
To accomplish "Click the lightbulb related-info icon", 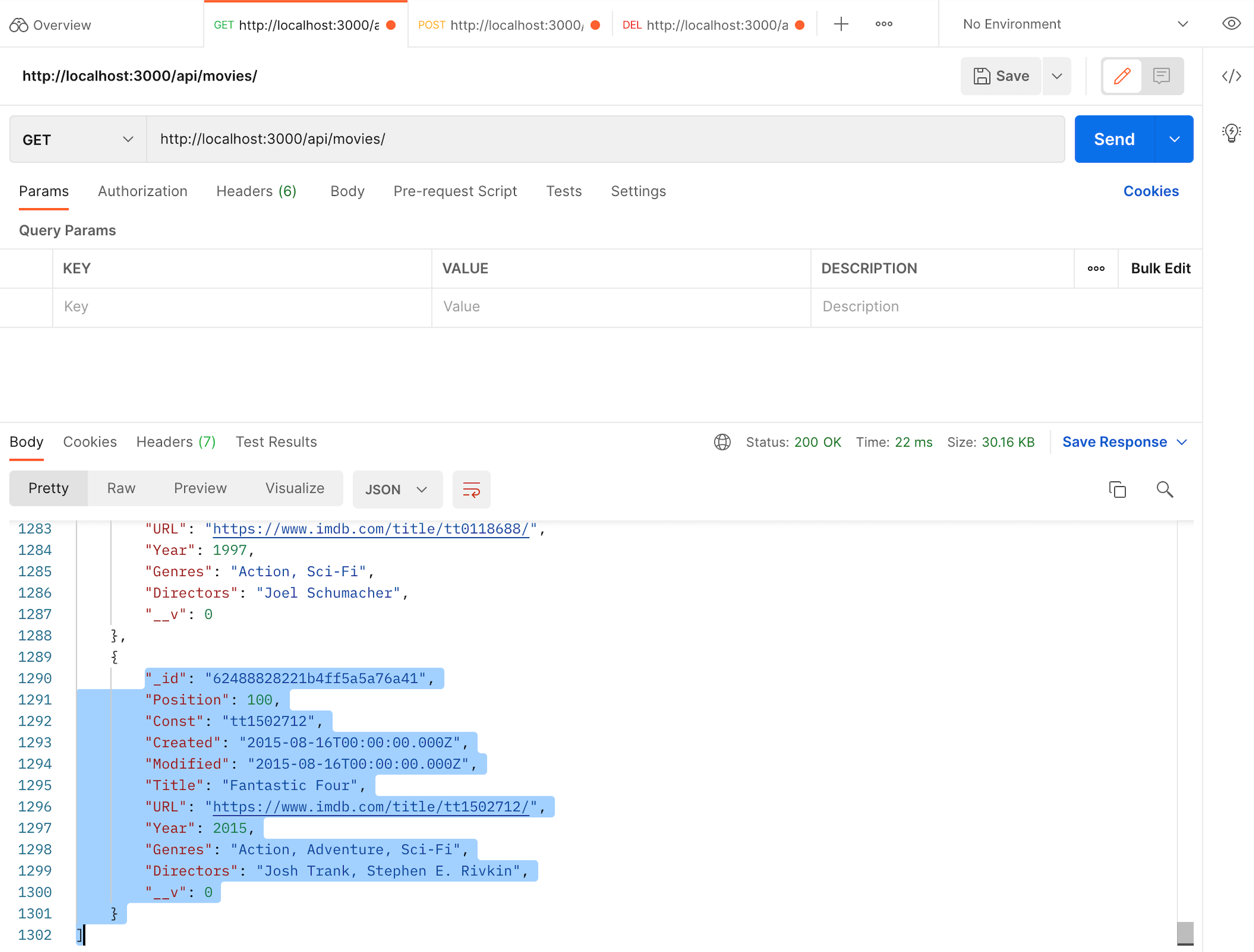I will 1231,132.
